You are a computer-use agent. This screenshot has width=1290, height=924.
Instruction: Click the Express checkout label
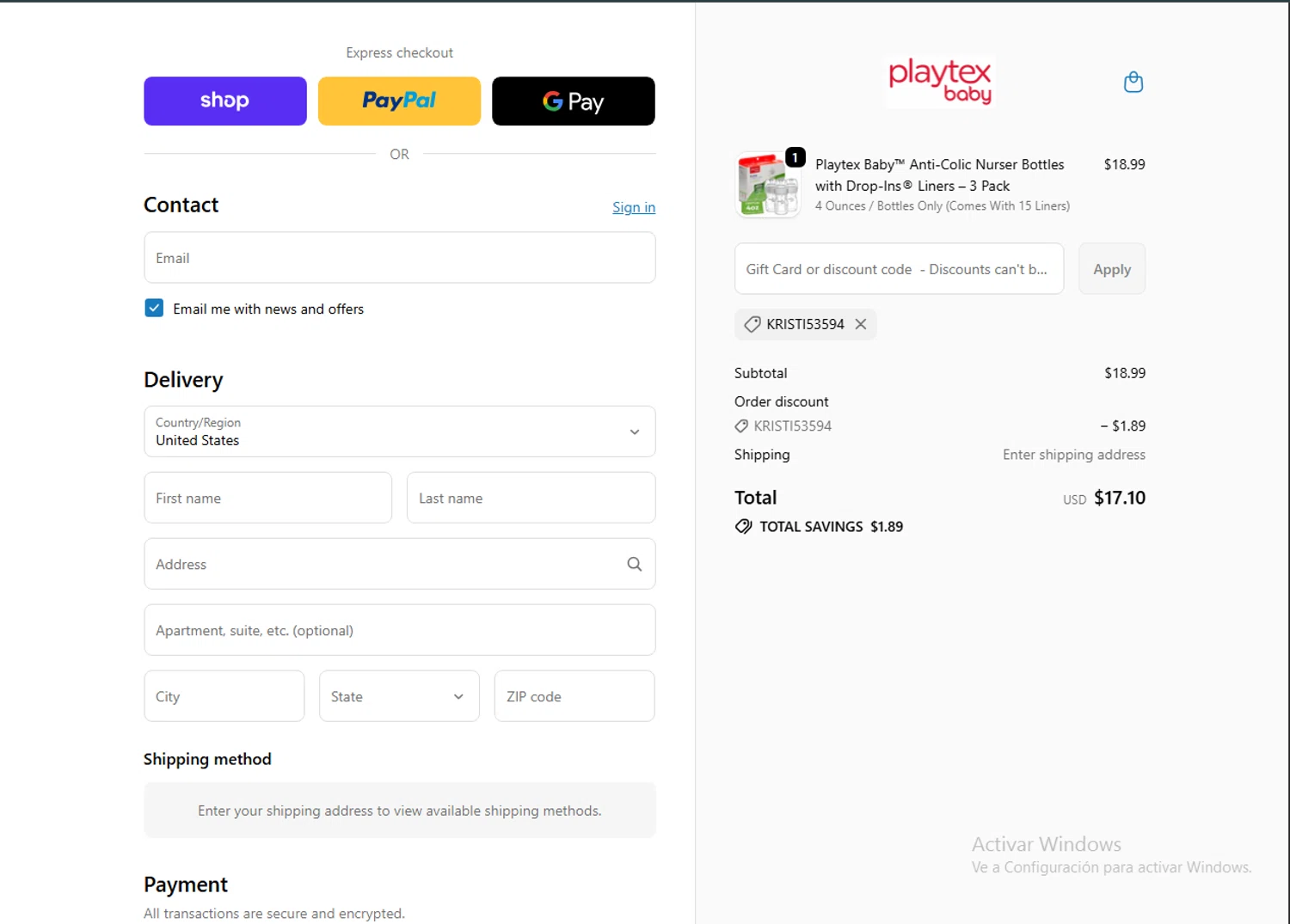click(x=399, y=52)
